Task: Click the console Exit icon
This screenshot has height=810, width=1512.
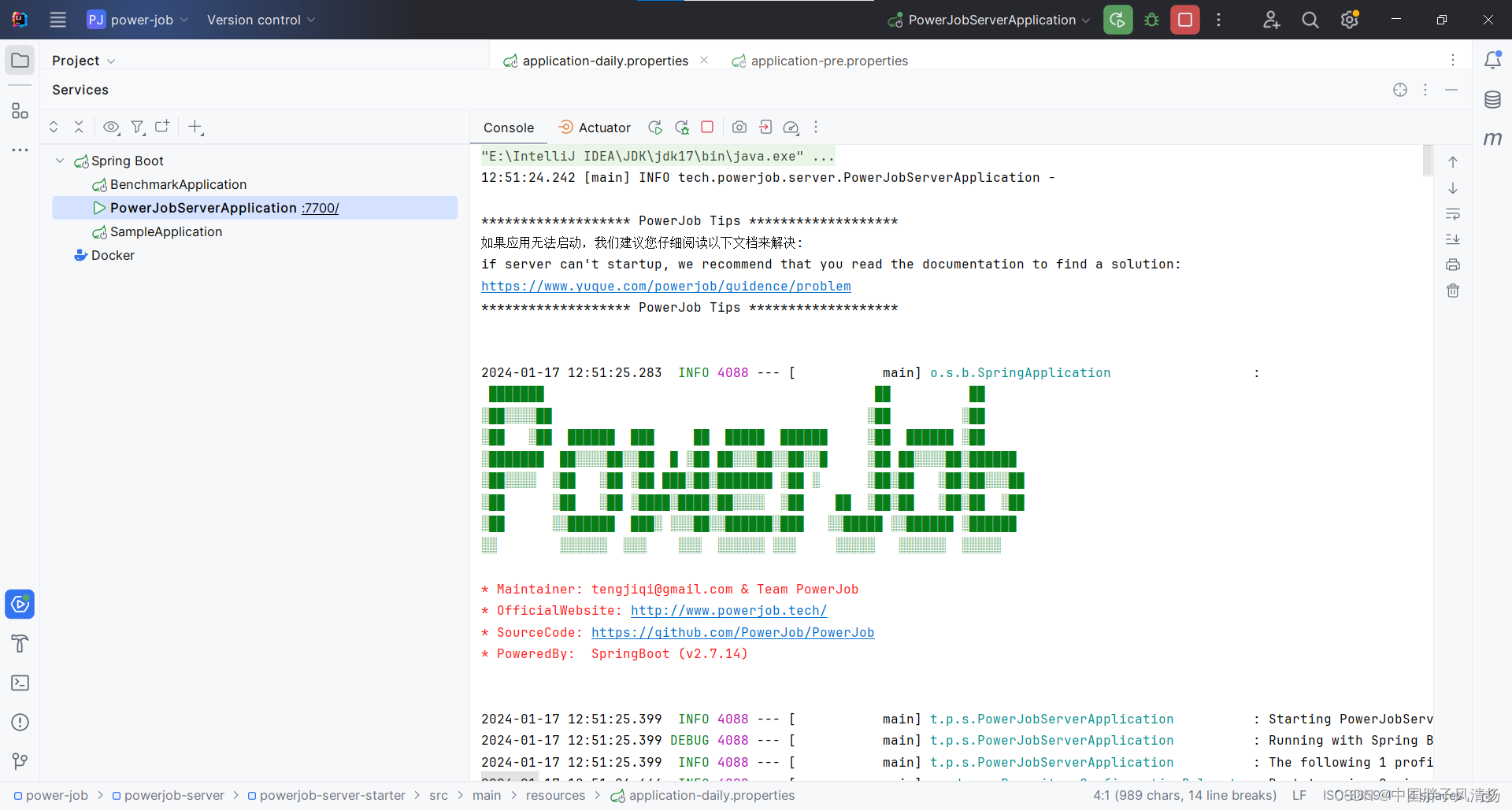Action: tap(765, 127)
